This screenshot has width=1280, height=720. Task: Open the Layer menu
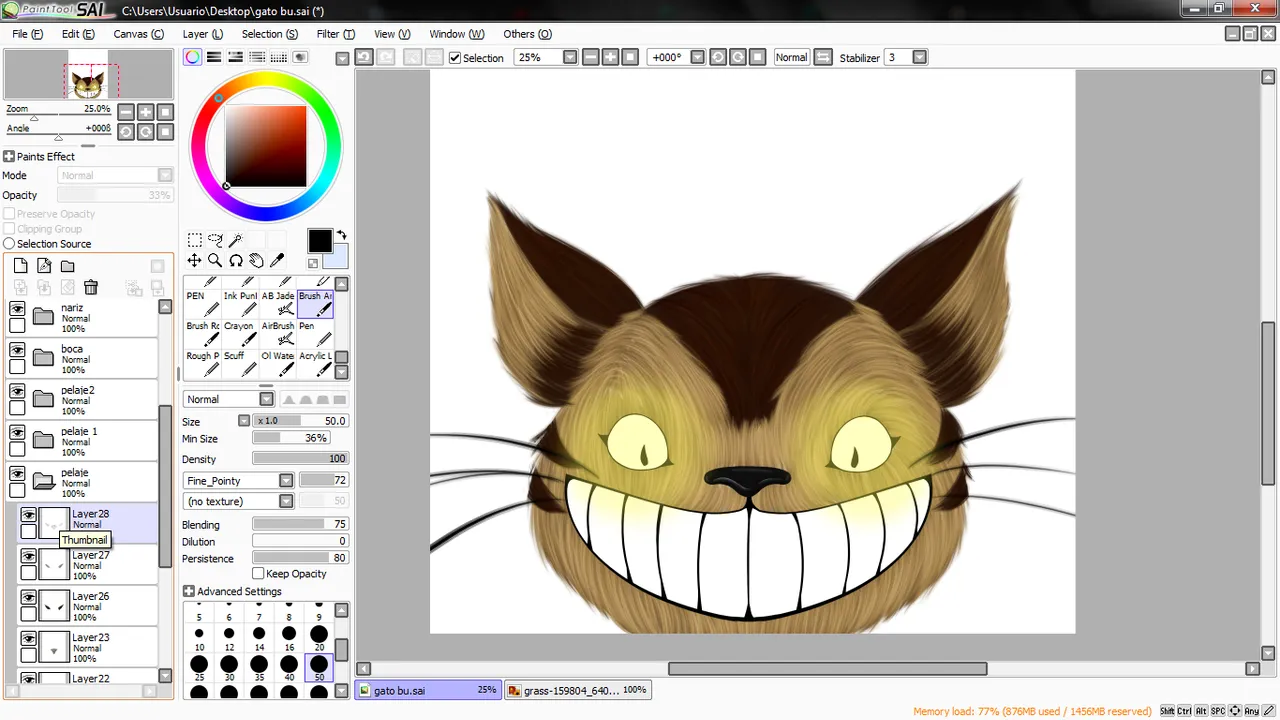[202, 34]
